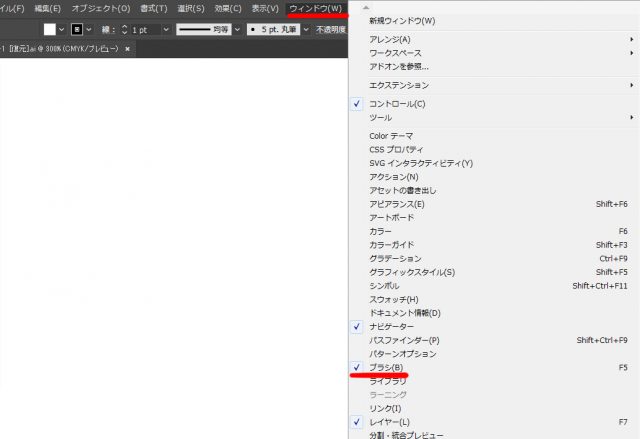This screenshot has height=439, width=640.
Task: Click the stroke color box icon
Action: (x=75, y=29)
